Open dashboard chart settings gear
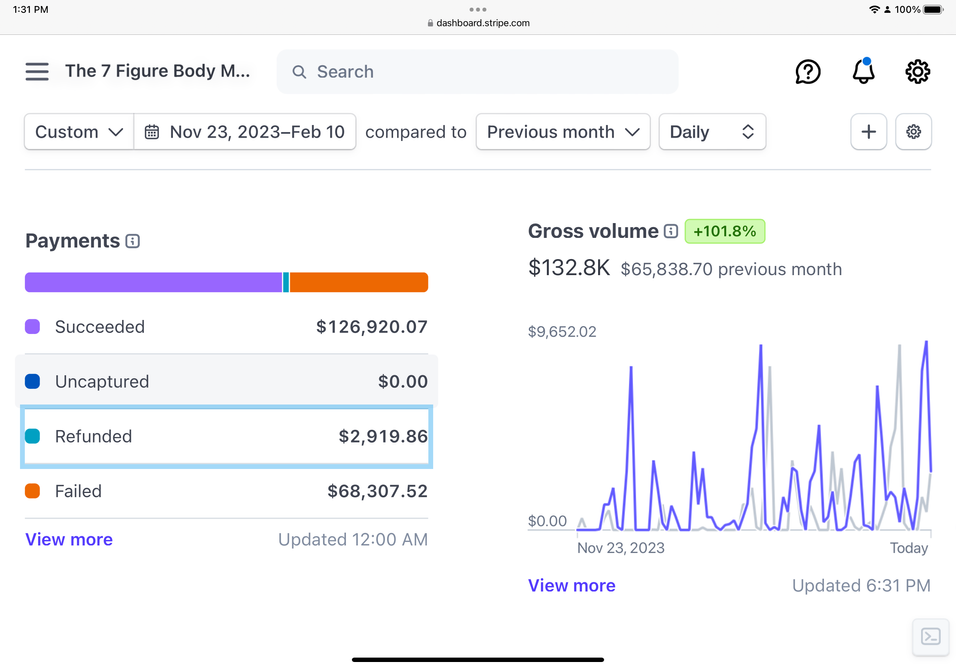This screenshot has height=668, width=956. pos(913,132)
